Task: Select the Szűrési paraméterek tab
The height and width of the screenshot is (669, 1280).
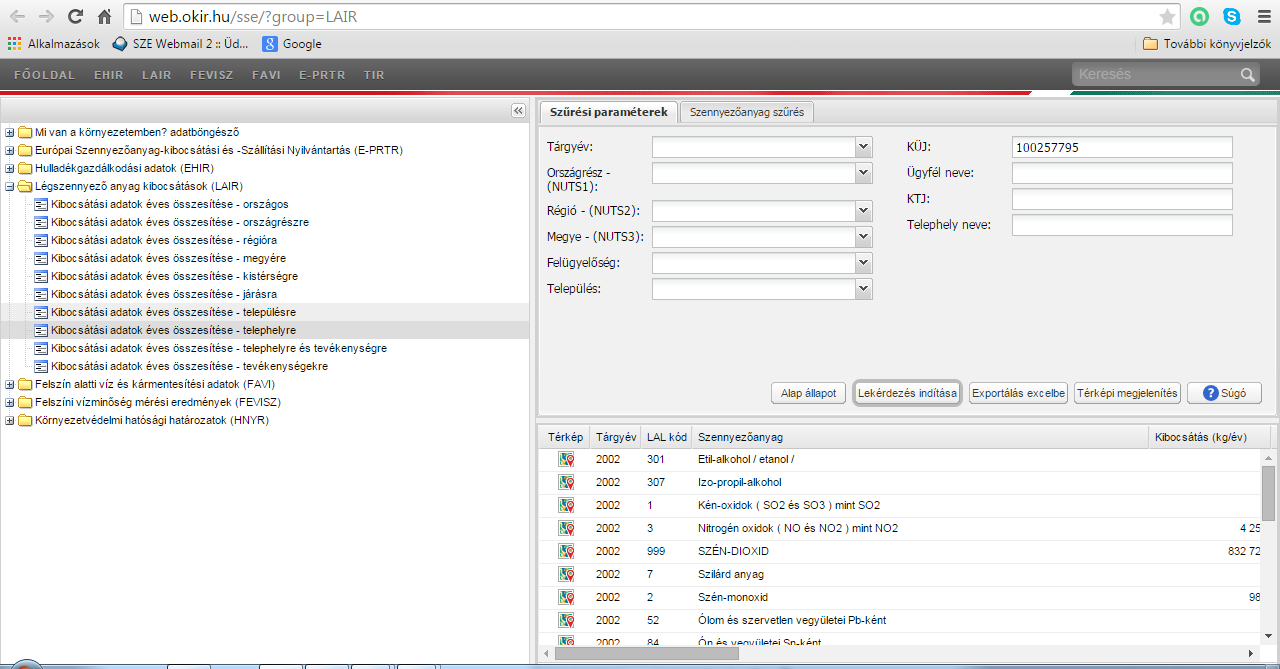Action: click(609, 112)
